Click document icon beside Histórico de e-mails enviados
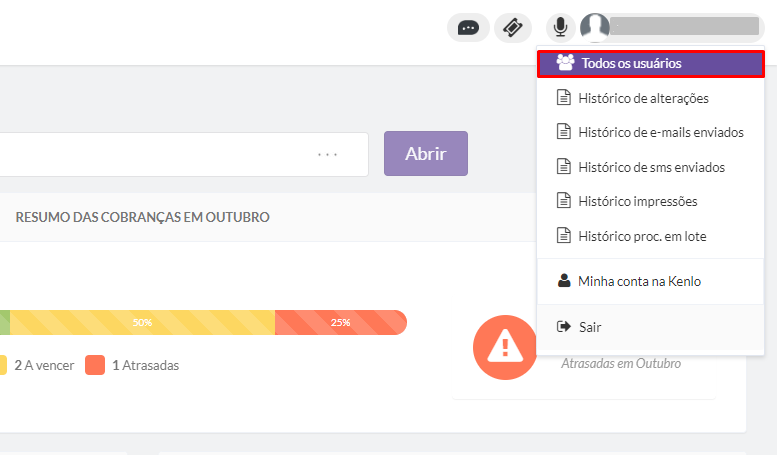The image size is (777, 455). (563, 132)
